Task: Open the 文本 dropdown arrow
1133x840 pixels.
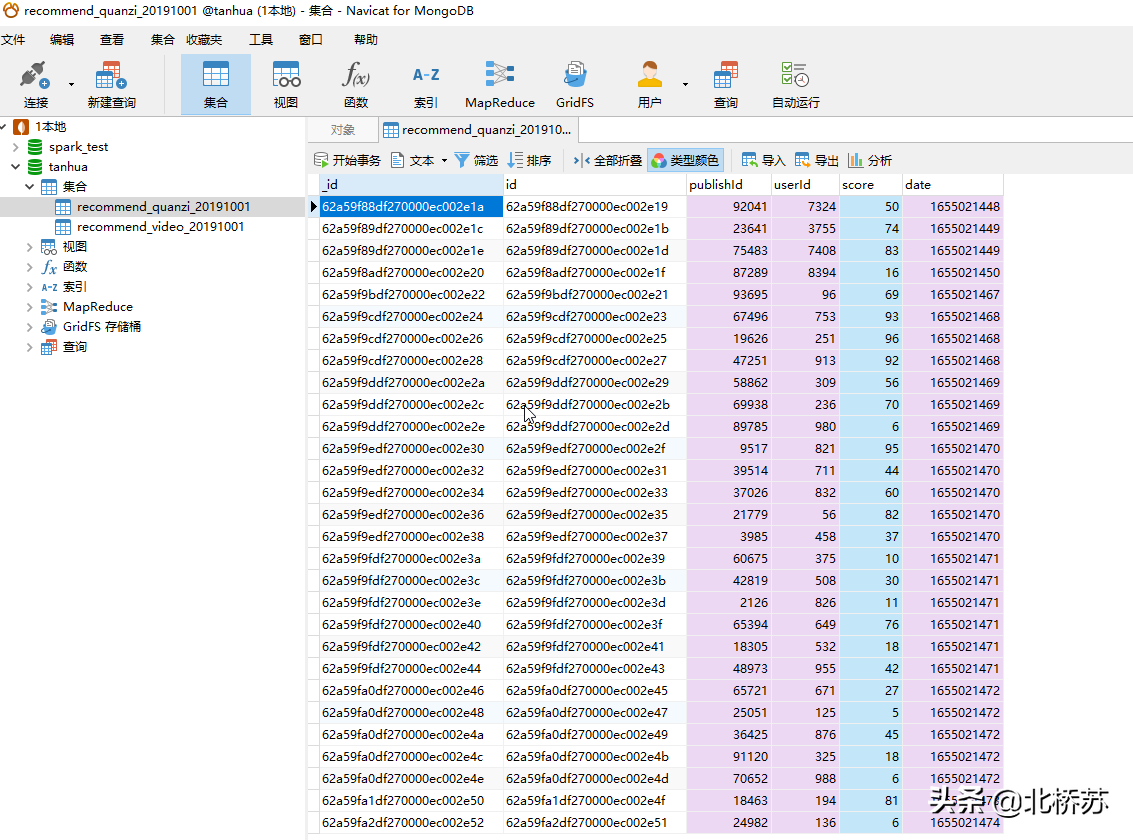Action: (444, 160)
